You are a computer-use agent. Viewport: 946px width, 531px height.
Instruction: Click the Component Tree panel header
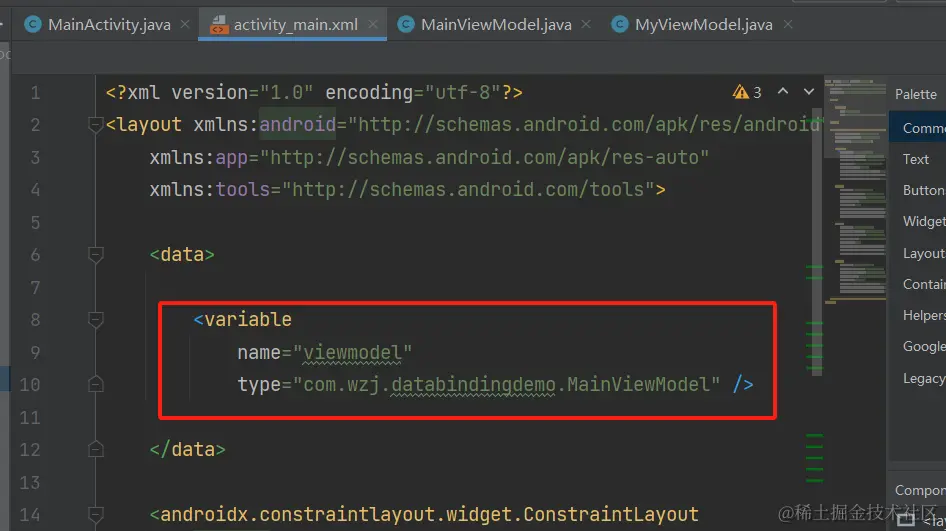pos(918,490)
